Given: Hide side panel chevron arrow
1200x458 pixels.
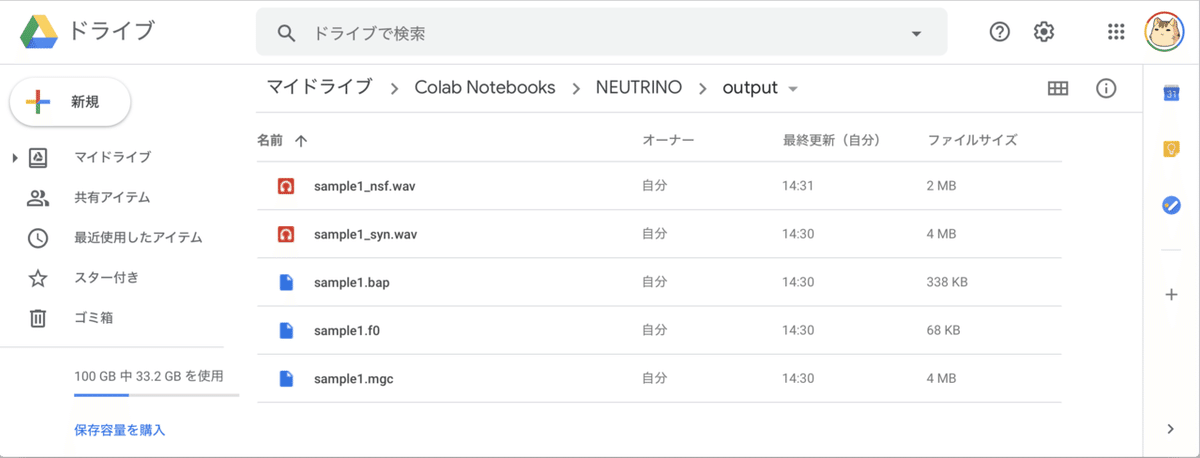Looking at the screenshot, I should point(1171,429).
